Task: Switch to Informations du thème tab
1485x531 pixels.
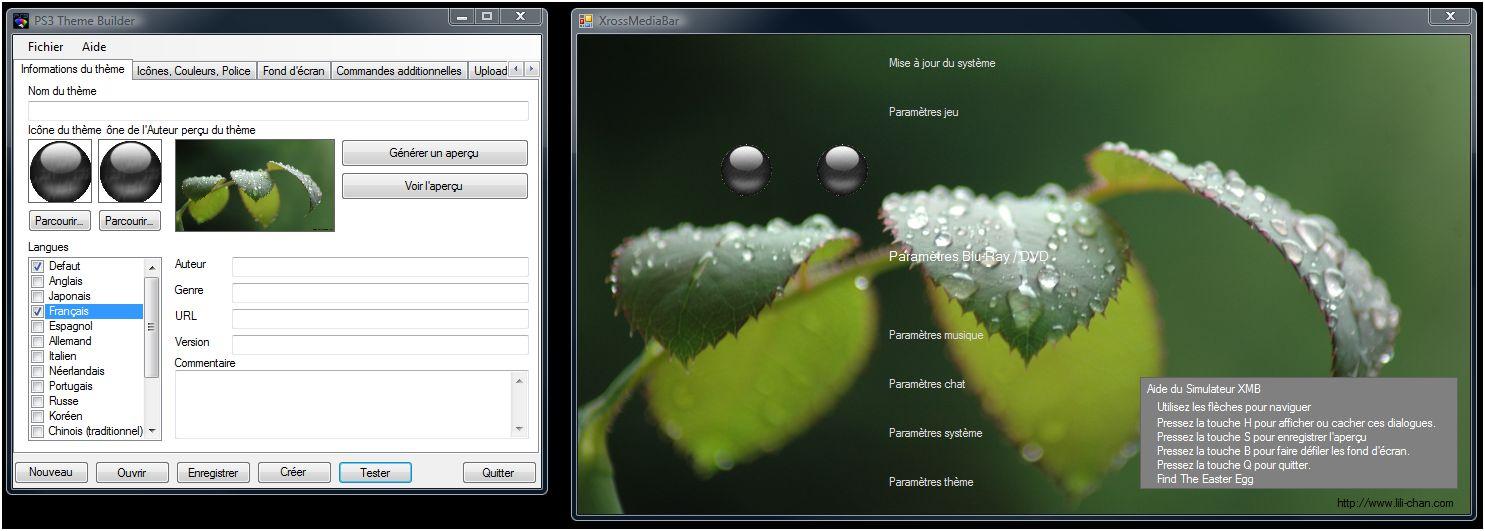Action: [x=72, y=69]
